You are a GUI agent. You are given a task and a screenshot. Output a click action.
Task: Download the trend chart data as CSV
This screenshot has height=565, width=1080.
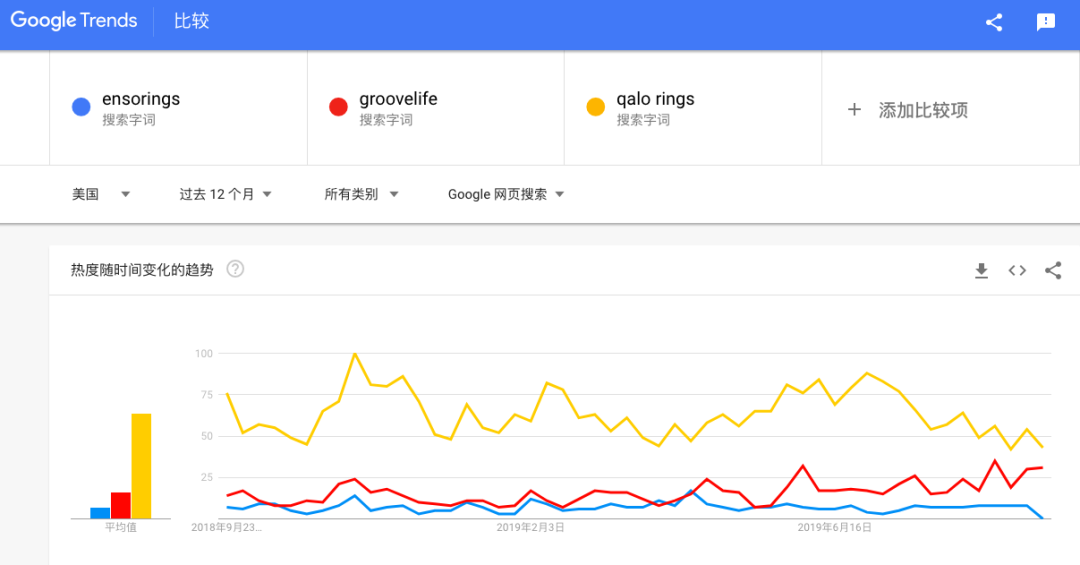(982, 271)
